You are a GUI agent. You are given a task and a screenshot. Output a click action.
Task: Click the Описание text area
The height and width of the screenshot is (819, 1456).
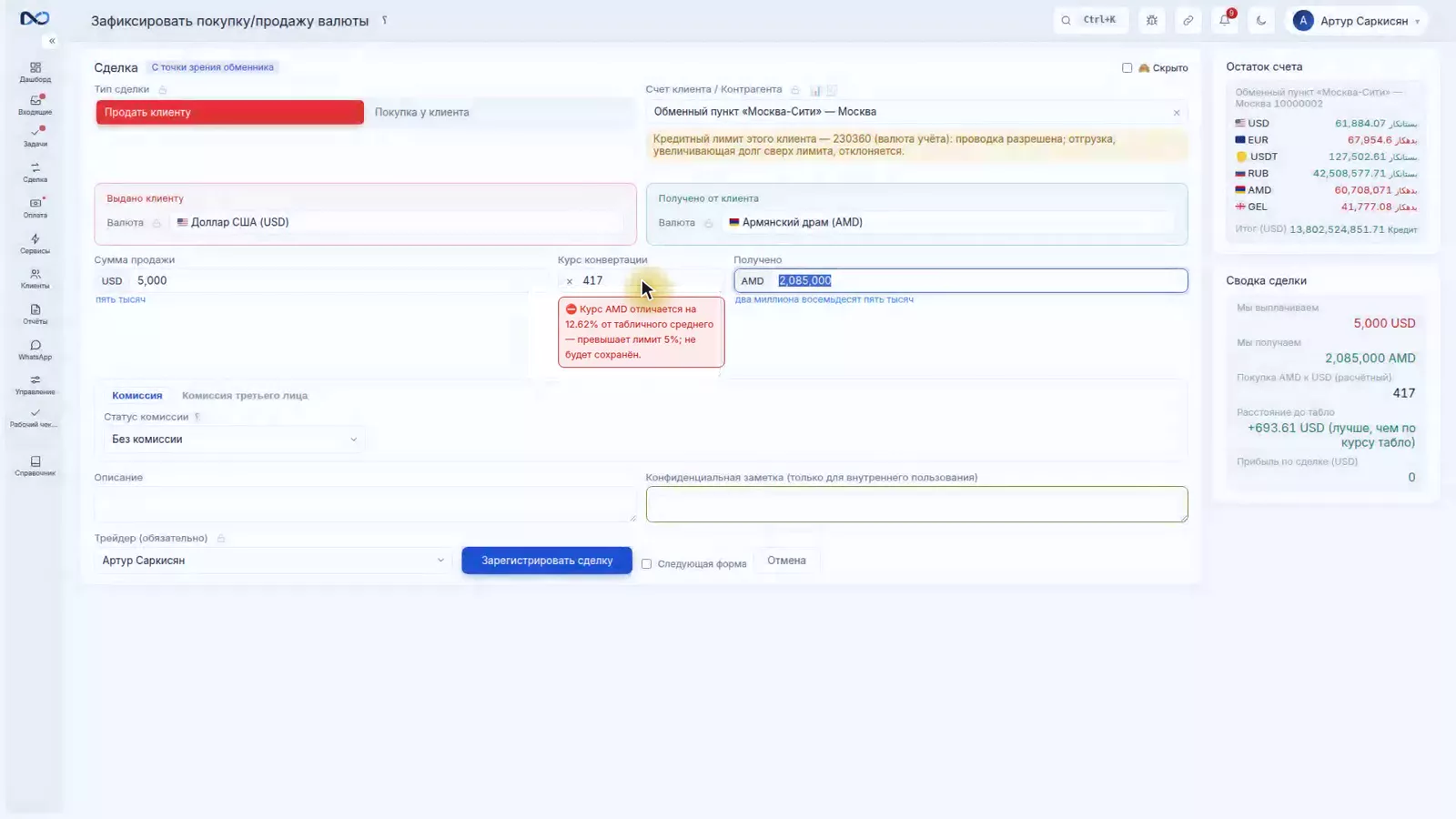[365, 504]
